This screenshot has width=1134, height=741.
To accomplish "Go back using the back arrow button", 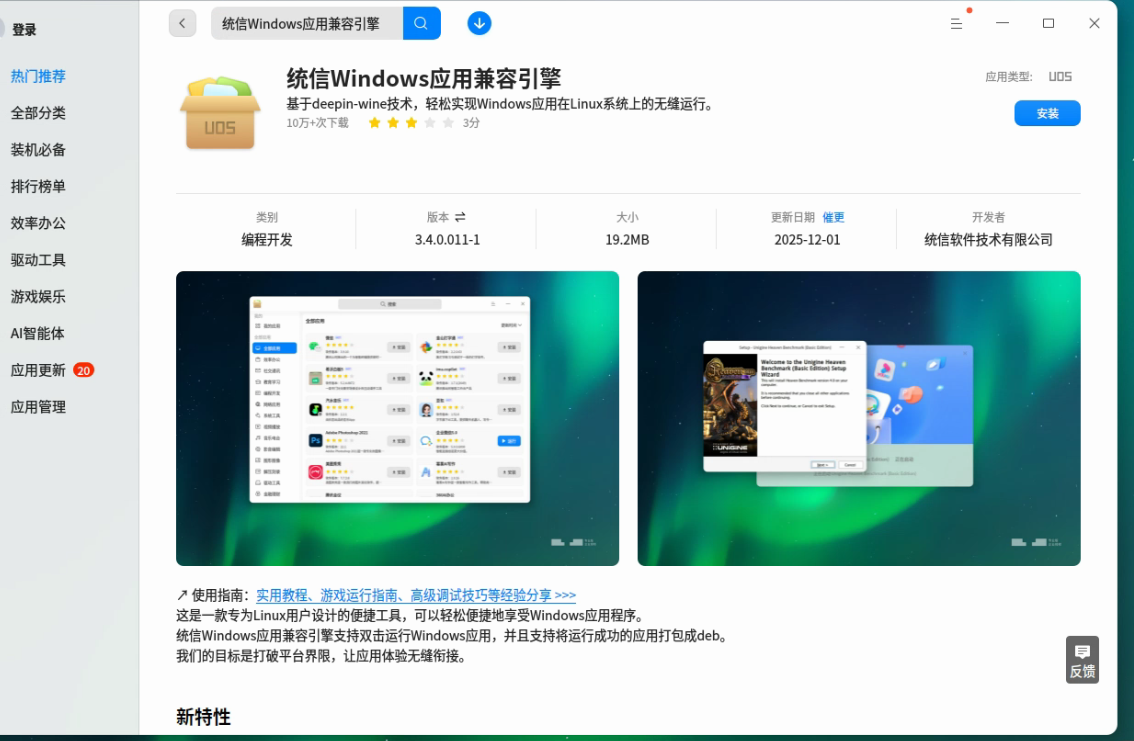I will pos(182,23).
